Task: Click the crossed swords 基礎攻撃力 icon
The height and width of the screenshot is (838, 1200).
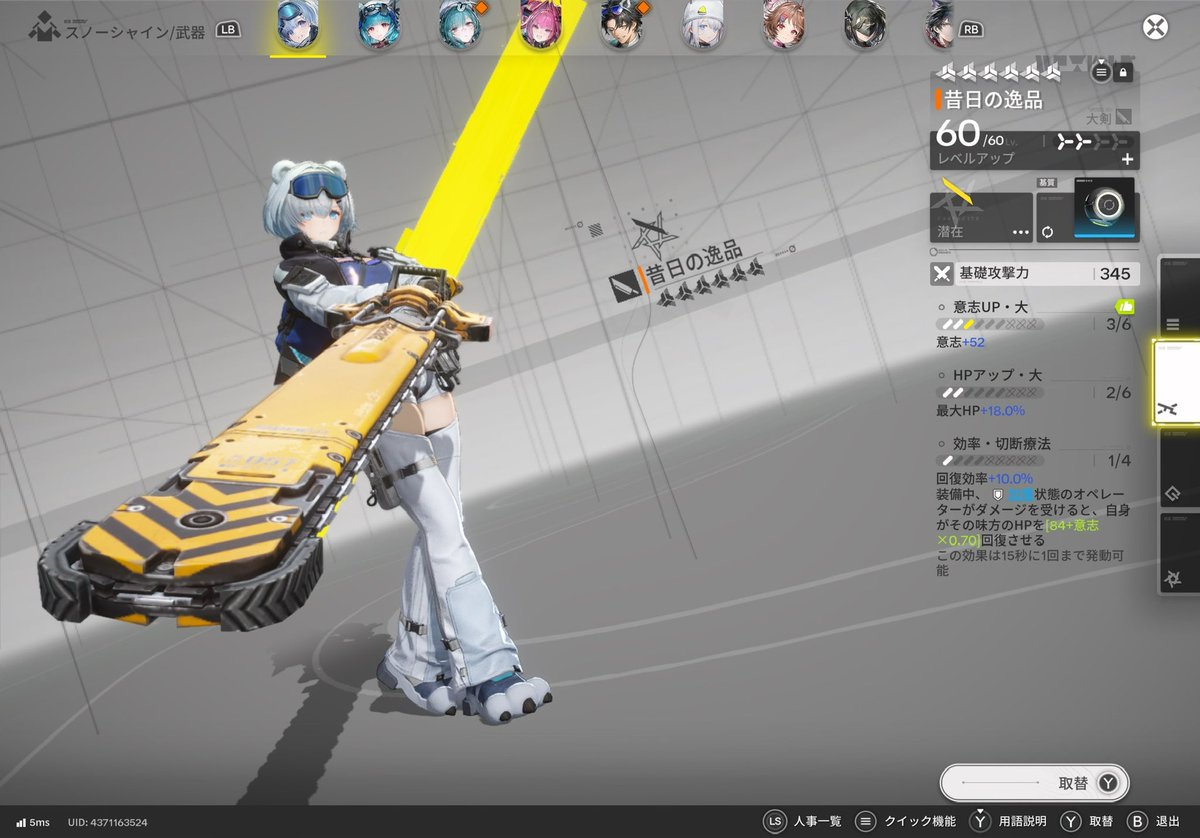Action: pyautogui.click(x=942, y=273)
